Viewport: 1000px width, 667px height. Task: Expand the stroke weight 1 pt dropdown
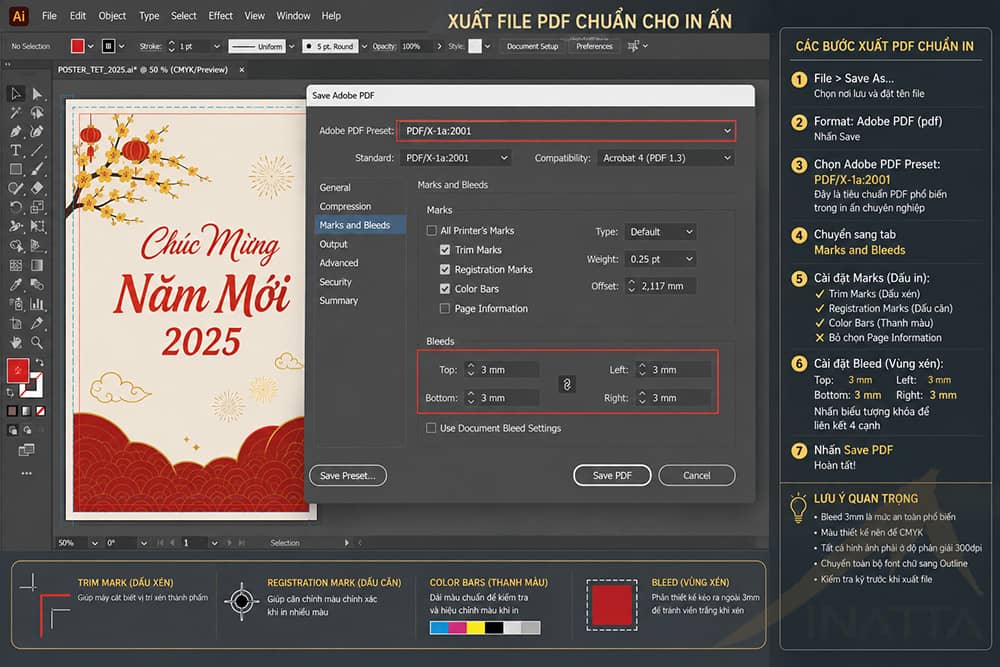click(217, 46)
